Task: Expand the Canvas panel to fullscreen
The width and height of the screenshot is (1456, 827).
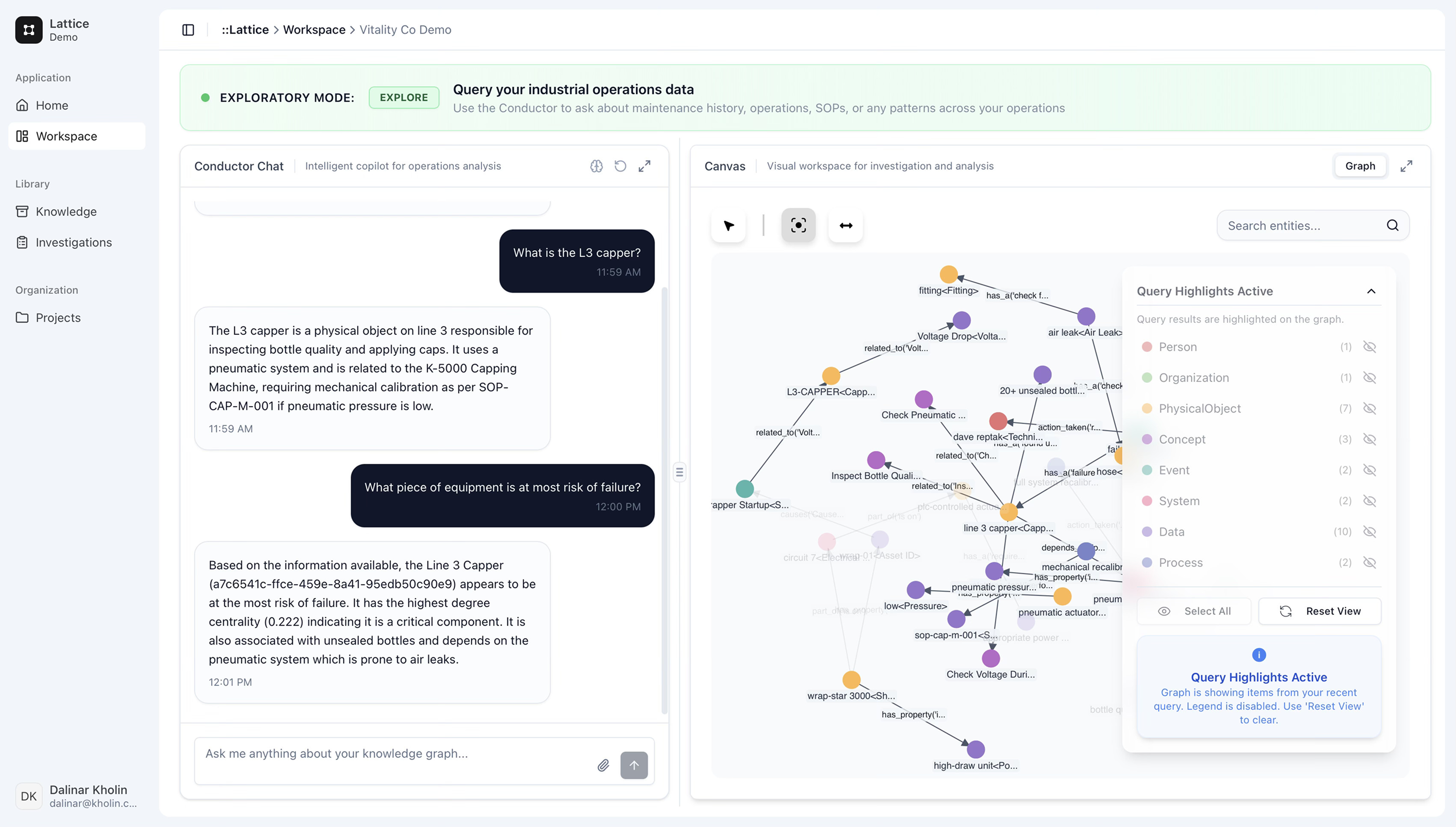Action: pos(1406,166)
